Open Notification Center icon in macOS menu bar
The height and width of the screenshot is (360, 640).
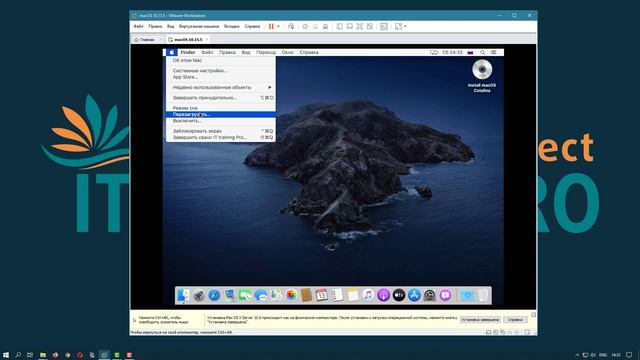tap(493, 52)
